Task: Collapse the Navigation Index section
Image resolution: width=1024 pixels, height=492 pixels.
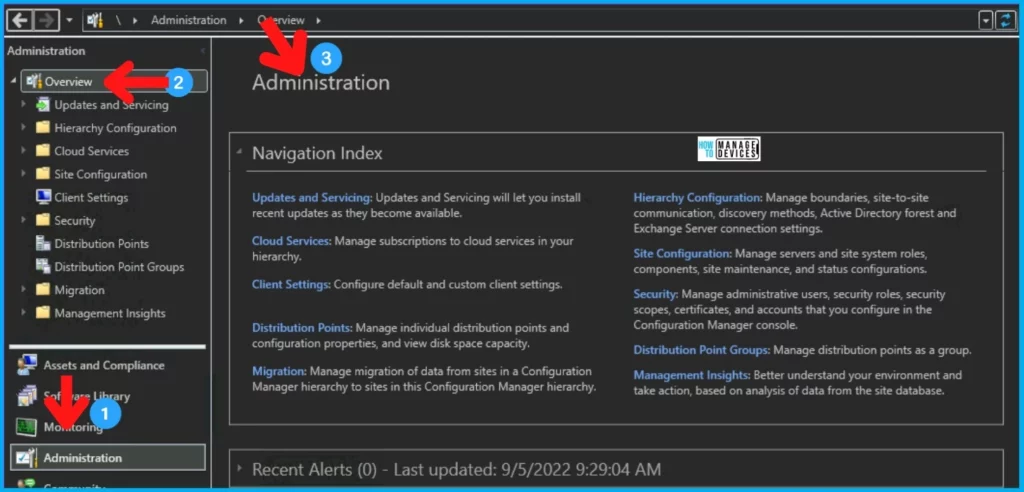Action: pos(239,152)
